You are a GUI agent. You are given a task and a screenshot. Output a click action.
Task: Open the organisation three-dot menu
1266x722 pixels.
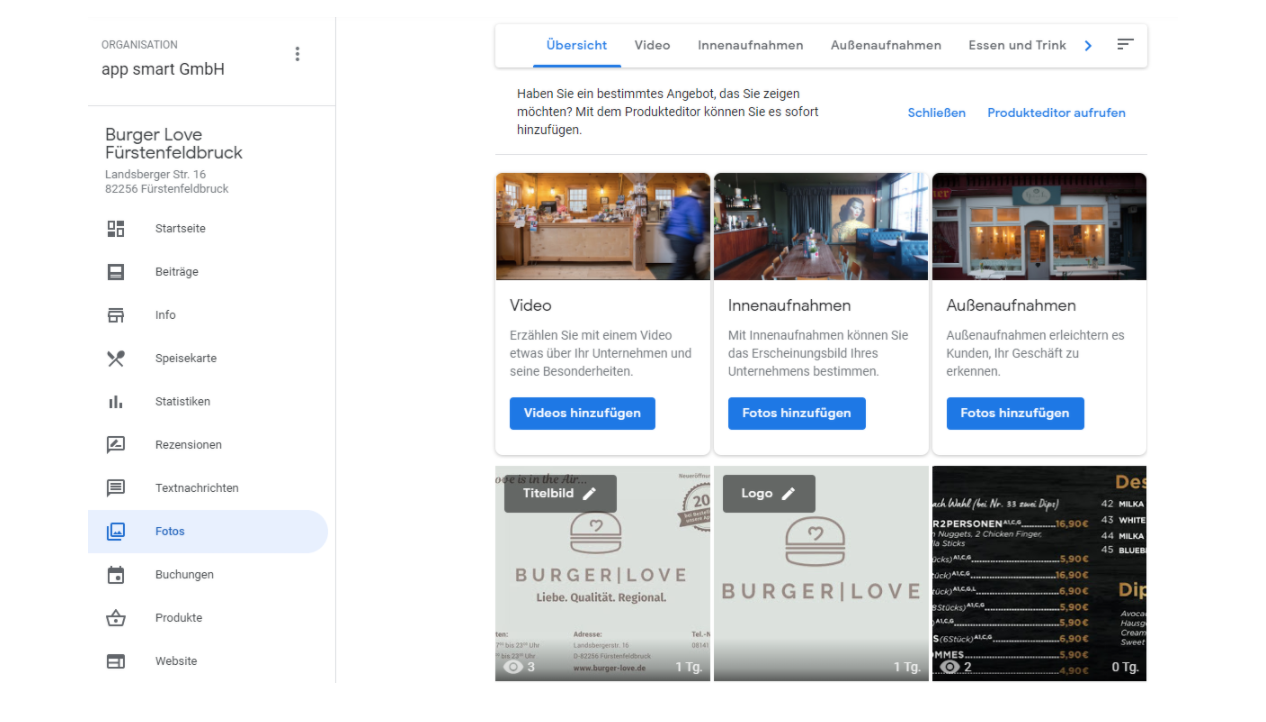[297, 54]
